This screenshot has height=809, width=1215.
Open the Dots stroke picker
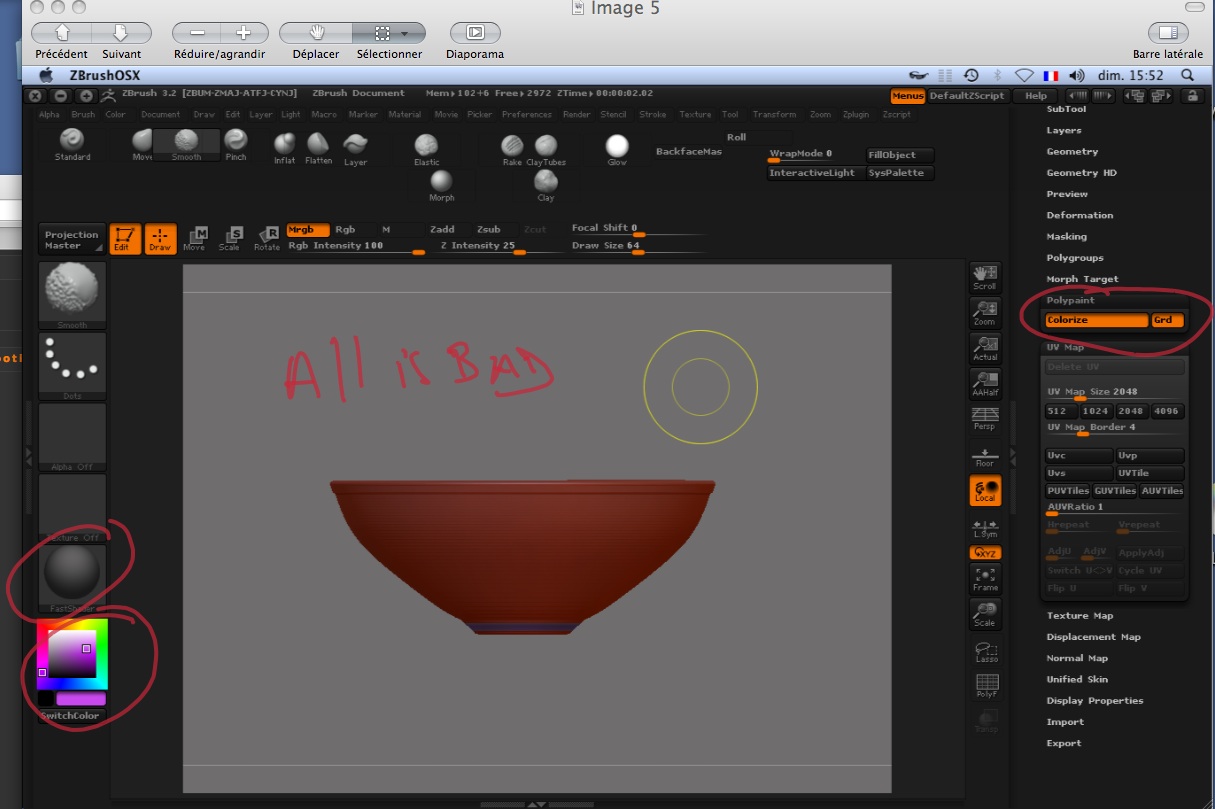point(72,365)
